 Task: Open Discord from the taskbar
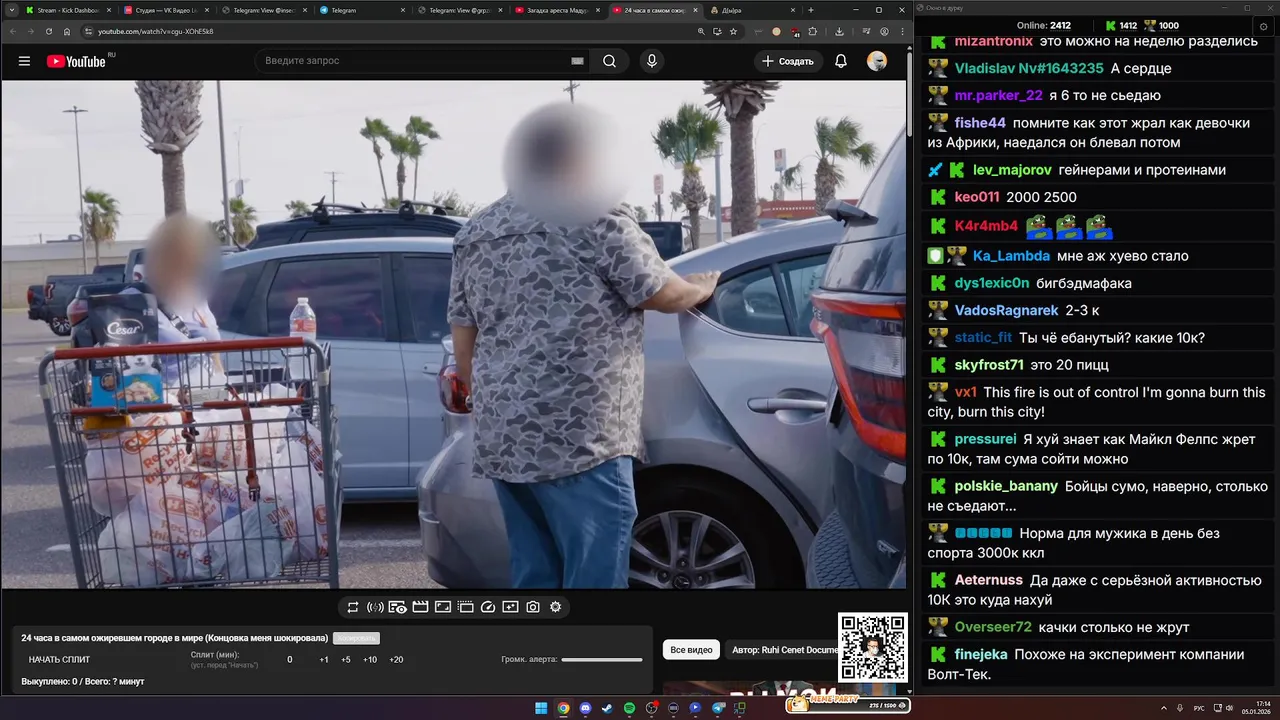[585, 708]
